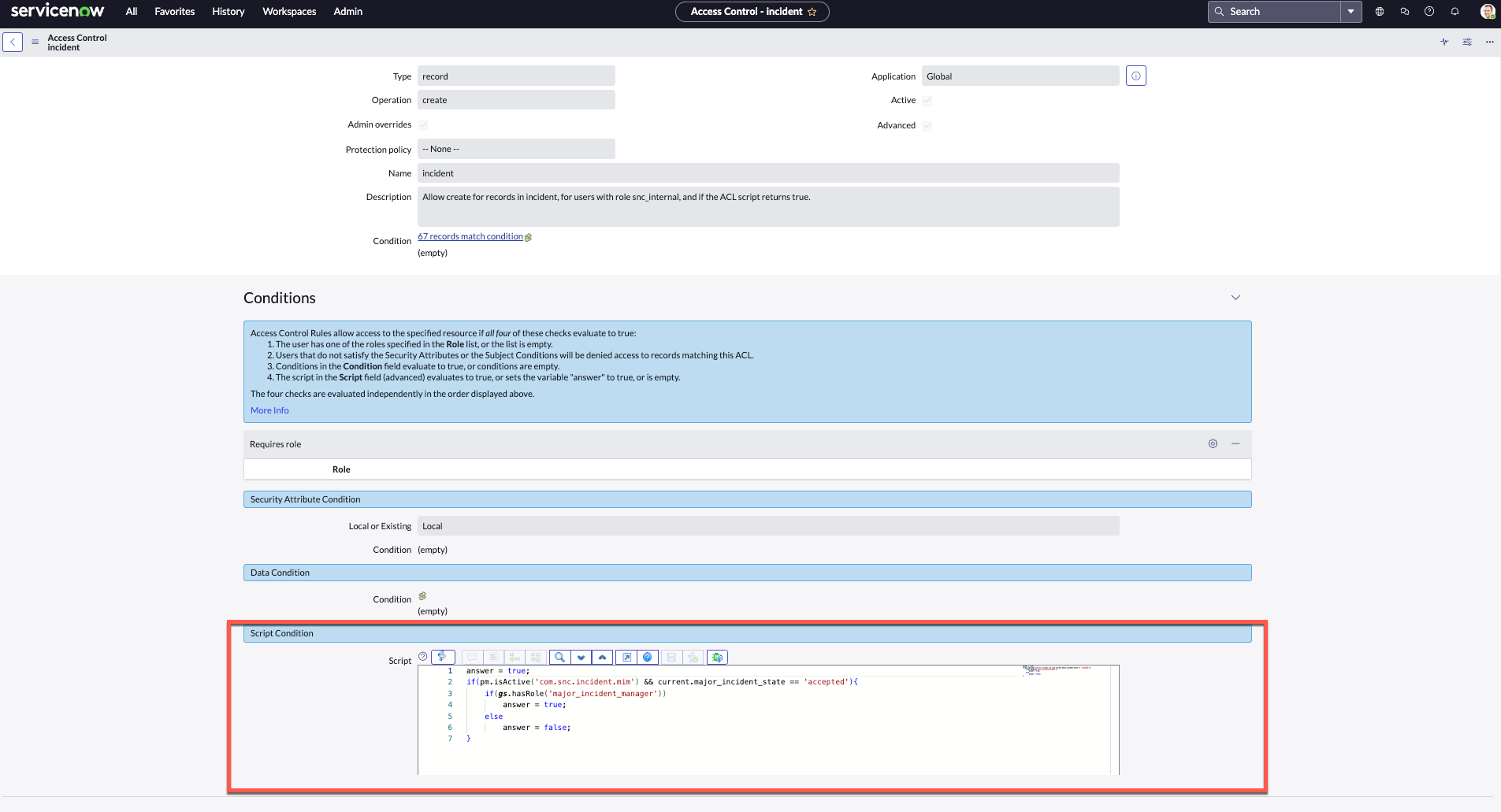
Task: Show Application info icon button
Action: [1136, 76]
